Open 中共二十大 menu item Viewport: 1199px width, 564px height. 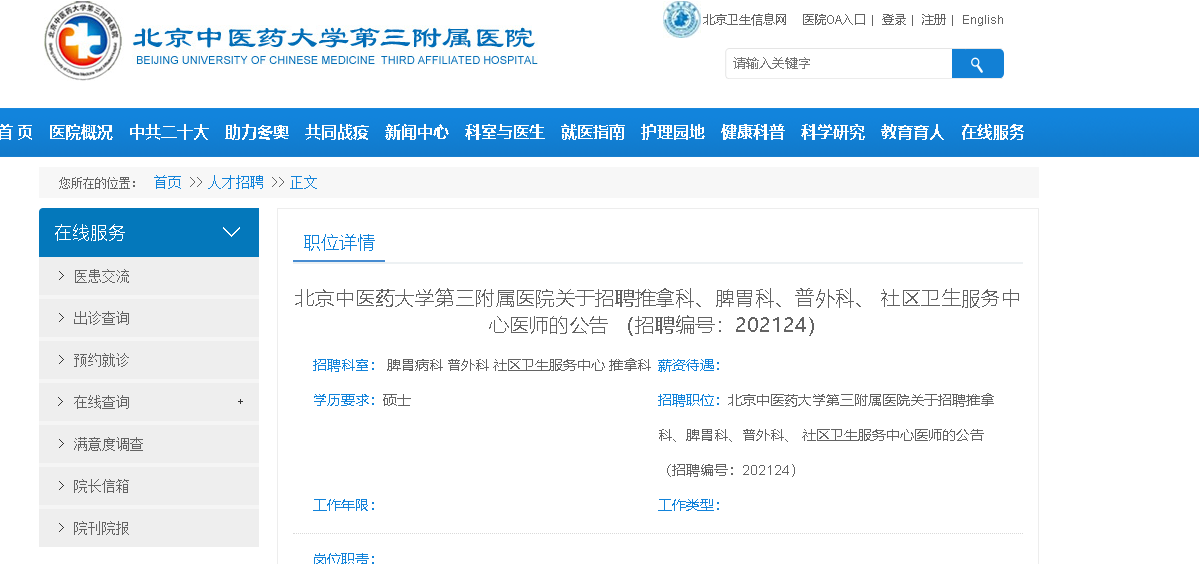point(169,132)
